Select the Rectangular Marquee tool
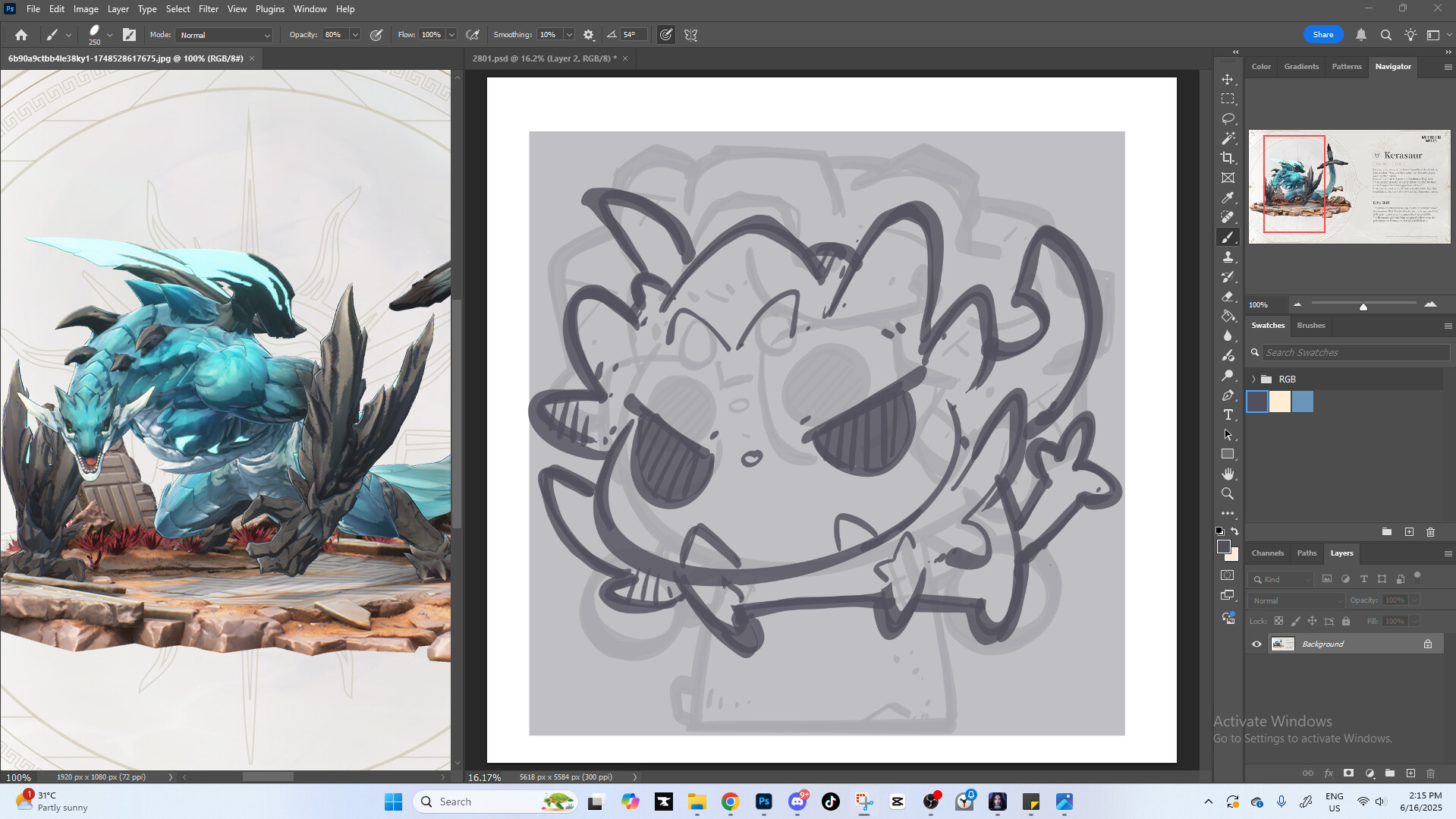The image size is (1456, 819). coord(1228,99)
